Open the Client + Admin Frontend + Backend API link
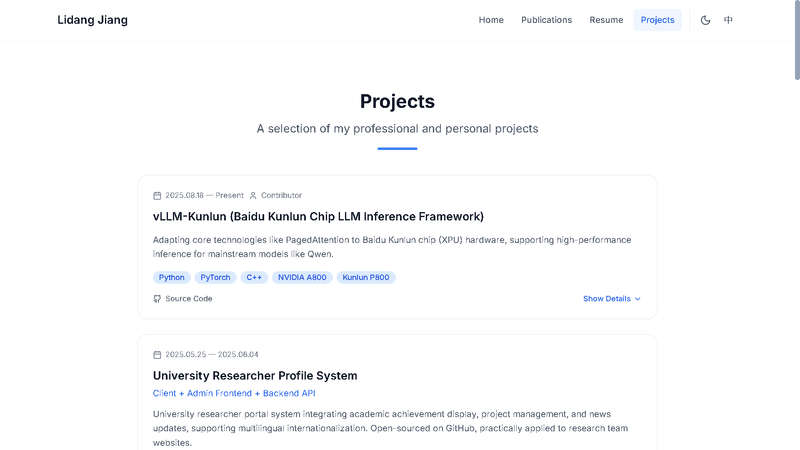This screenshot has height=450, width=800. click(234, 393)
